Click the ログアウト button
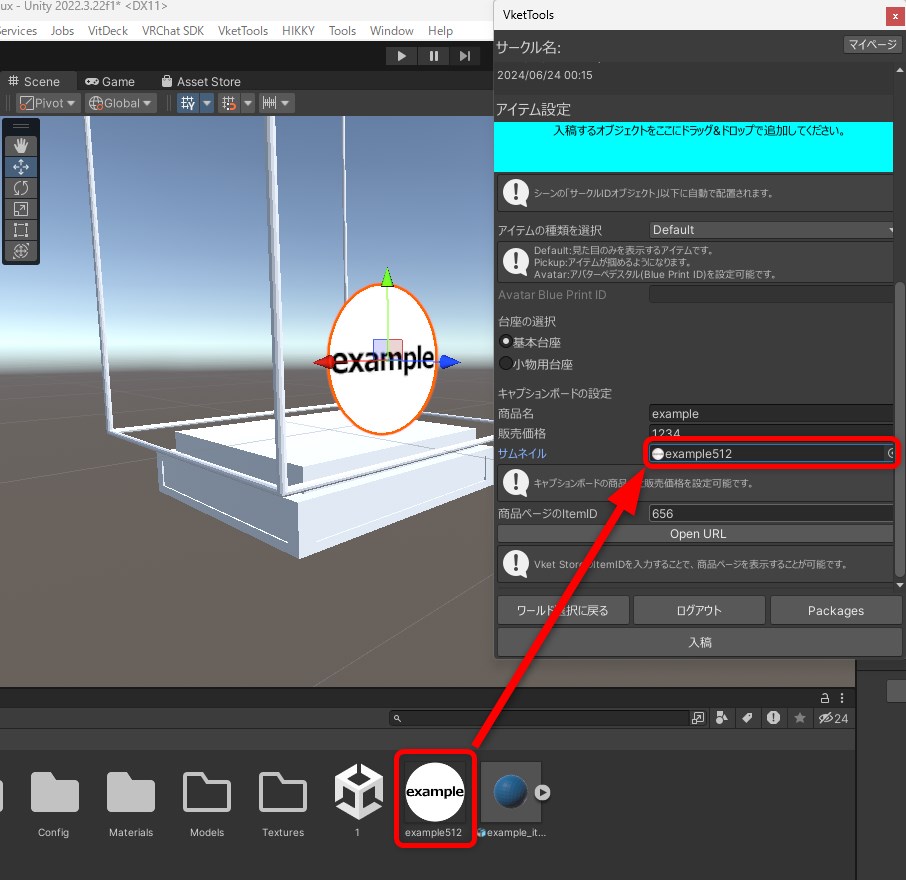This screenshot has height=880, width=906. [698, 610]
